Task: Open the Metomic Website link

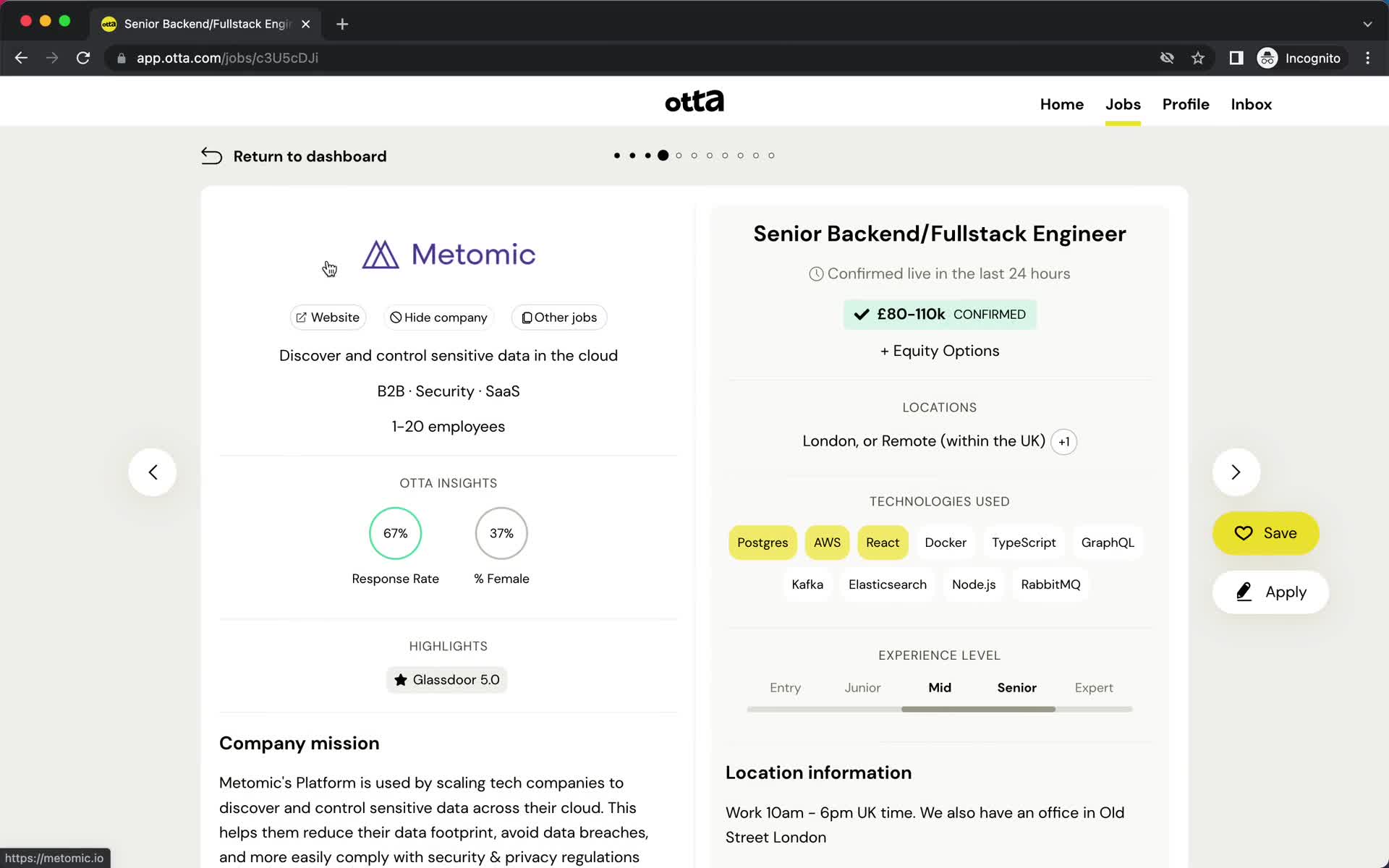Action: point(328,318)
